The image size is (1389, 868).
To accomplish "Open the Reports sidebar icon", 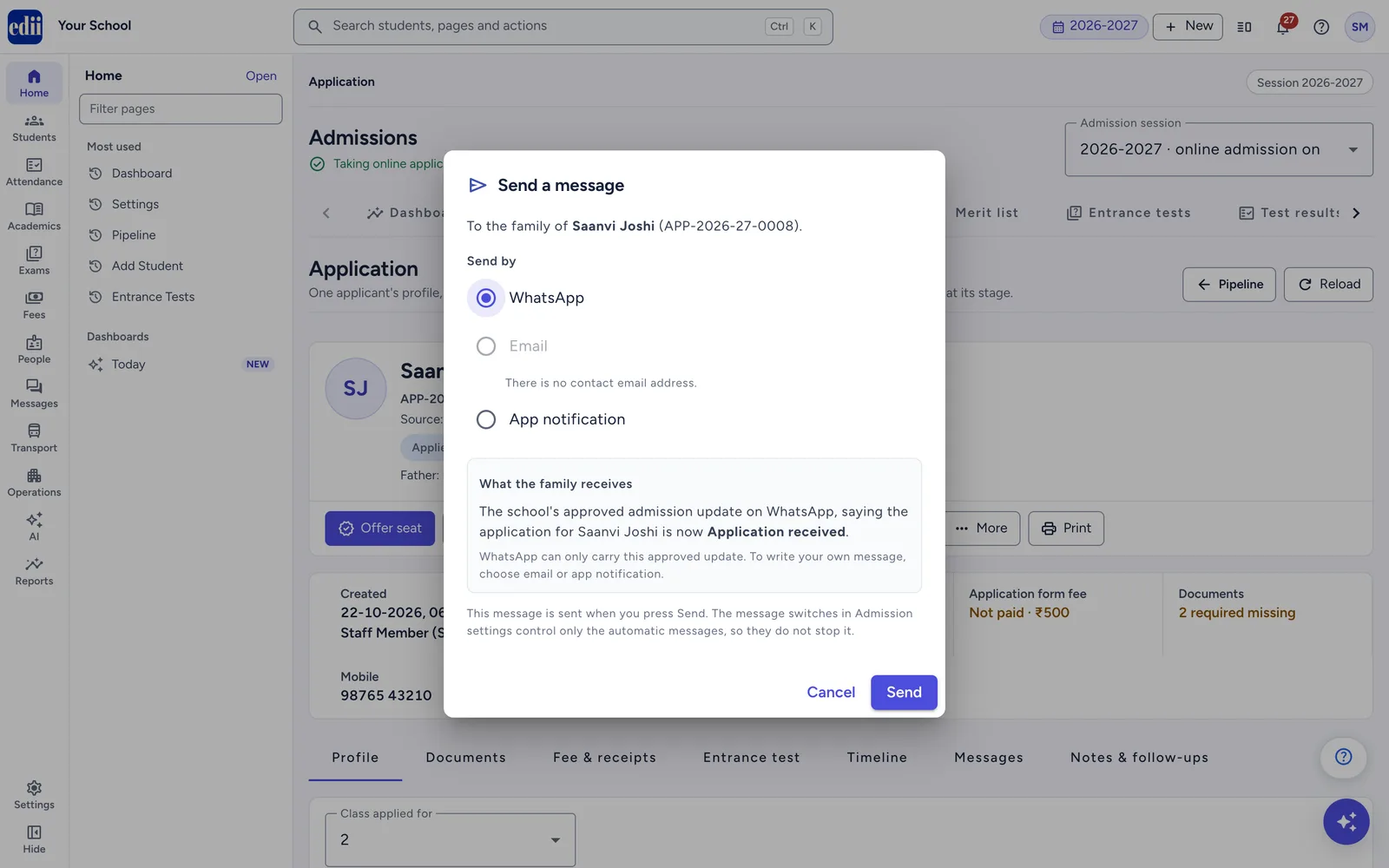I will (34, 571).
